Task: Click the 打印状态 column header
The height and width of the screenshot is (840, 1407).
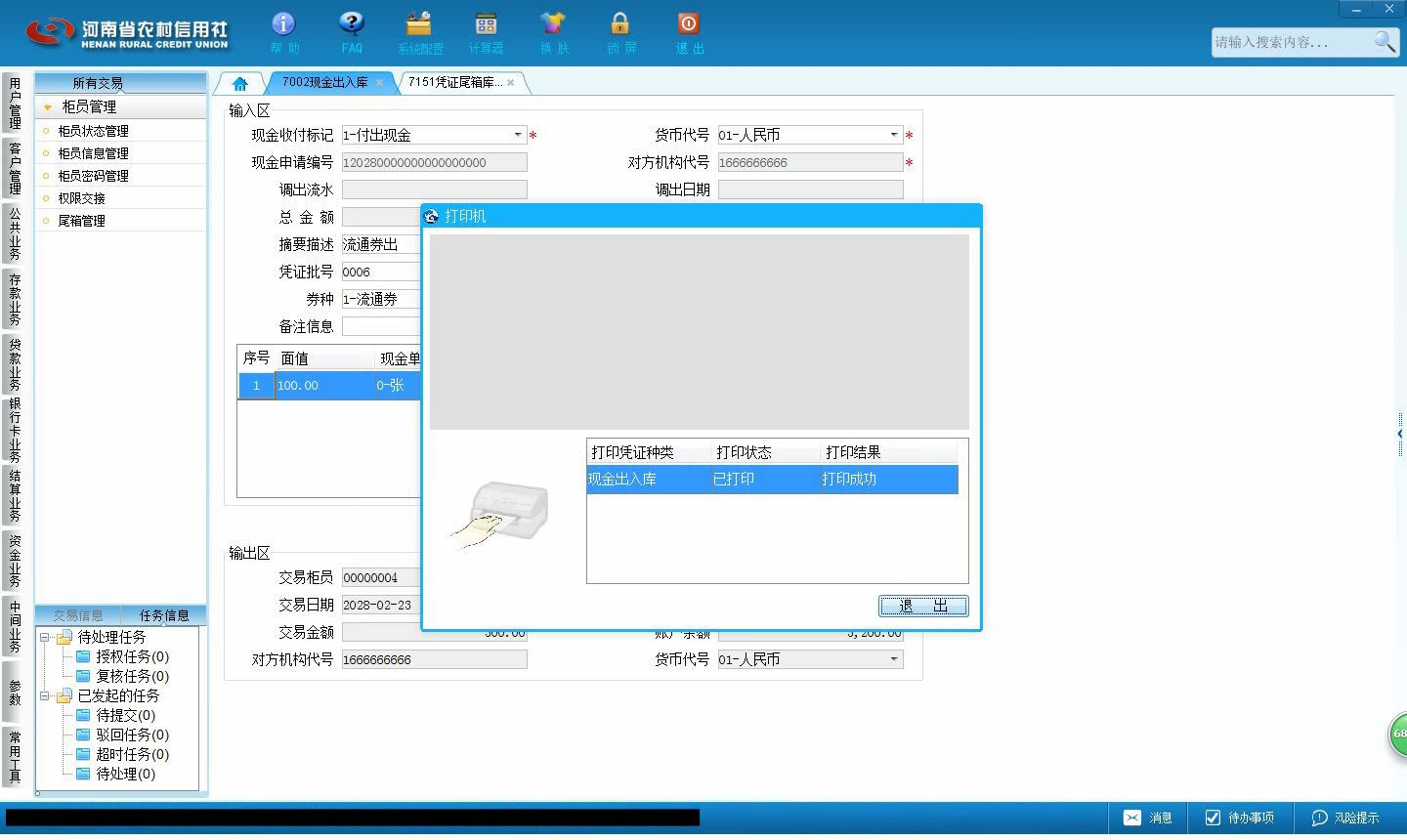Action: coord(766,452)
